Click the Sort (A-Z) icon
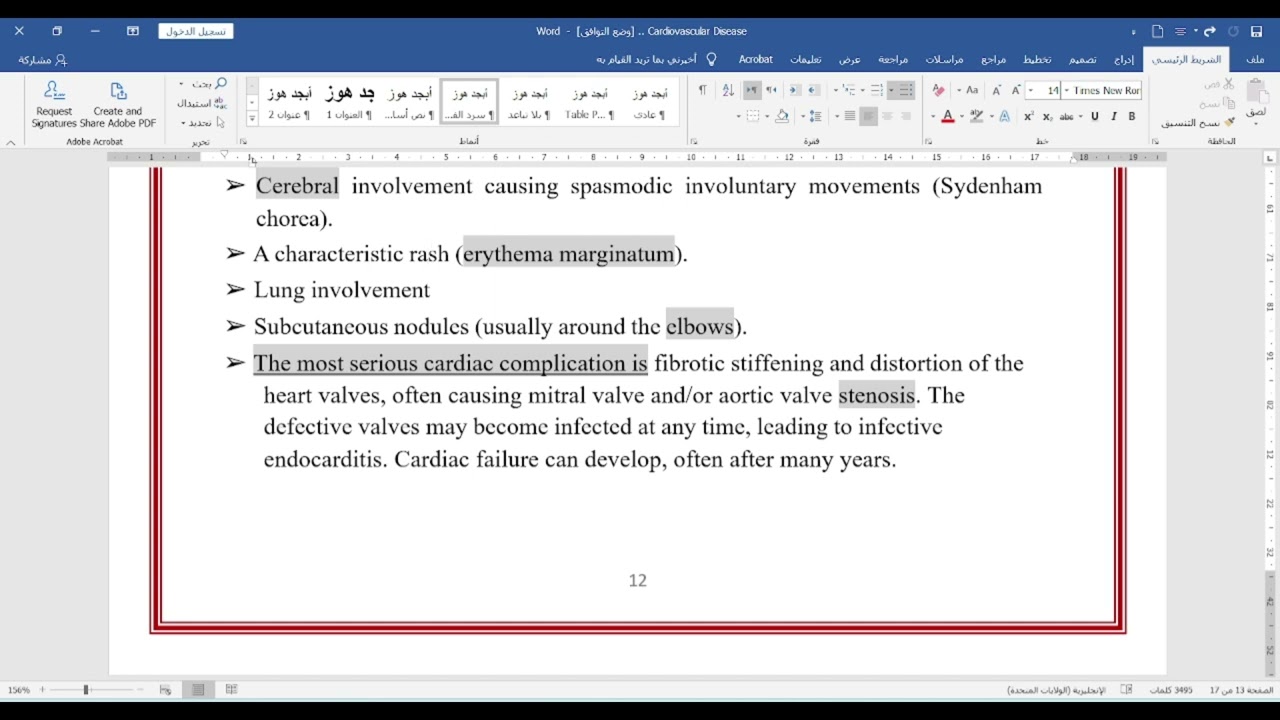The image size is (1280, 720). [x=727, y=90]
